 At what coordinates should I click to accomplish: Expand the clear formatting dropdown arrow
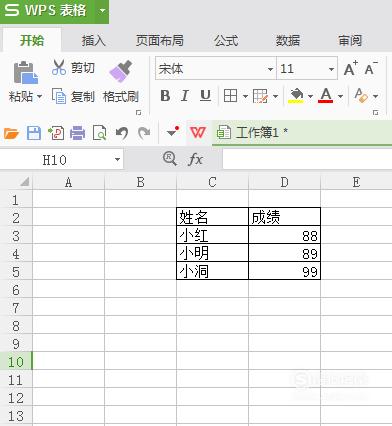click(375, 96)
